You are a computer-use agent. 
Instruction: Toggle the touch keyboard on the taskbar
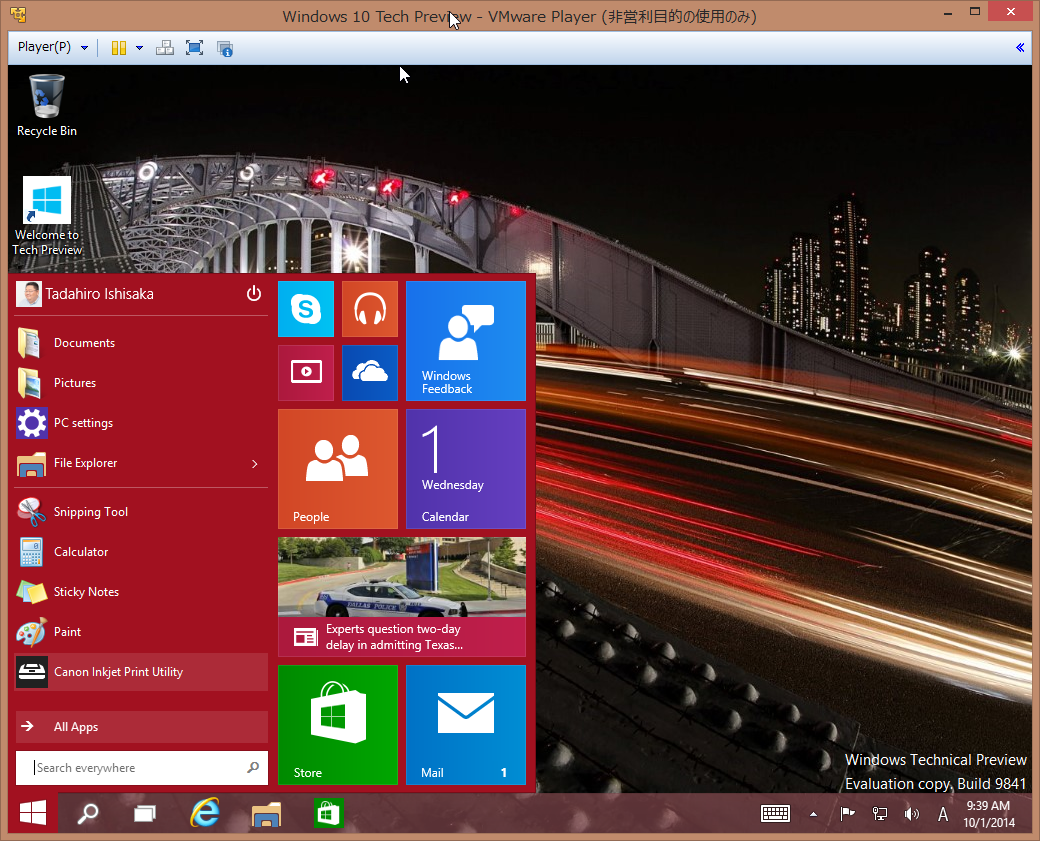775,813
